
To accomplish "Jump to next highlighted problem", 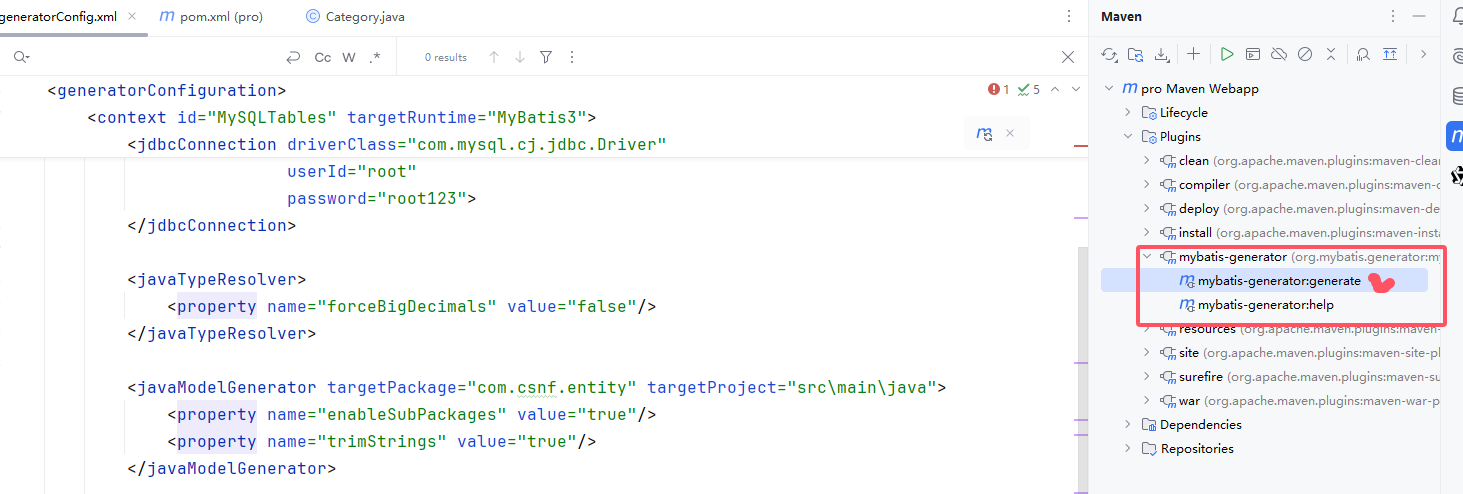I will tap(1076, 89).
